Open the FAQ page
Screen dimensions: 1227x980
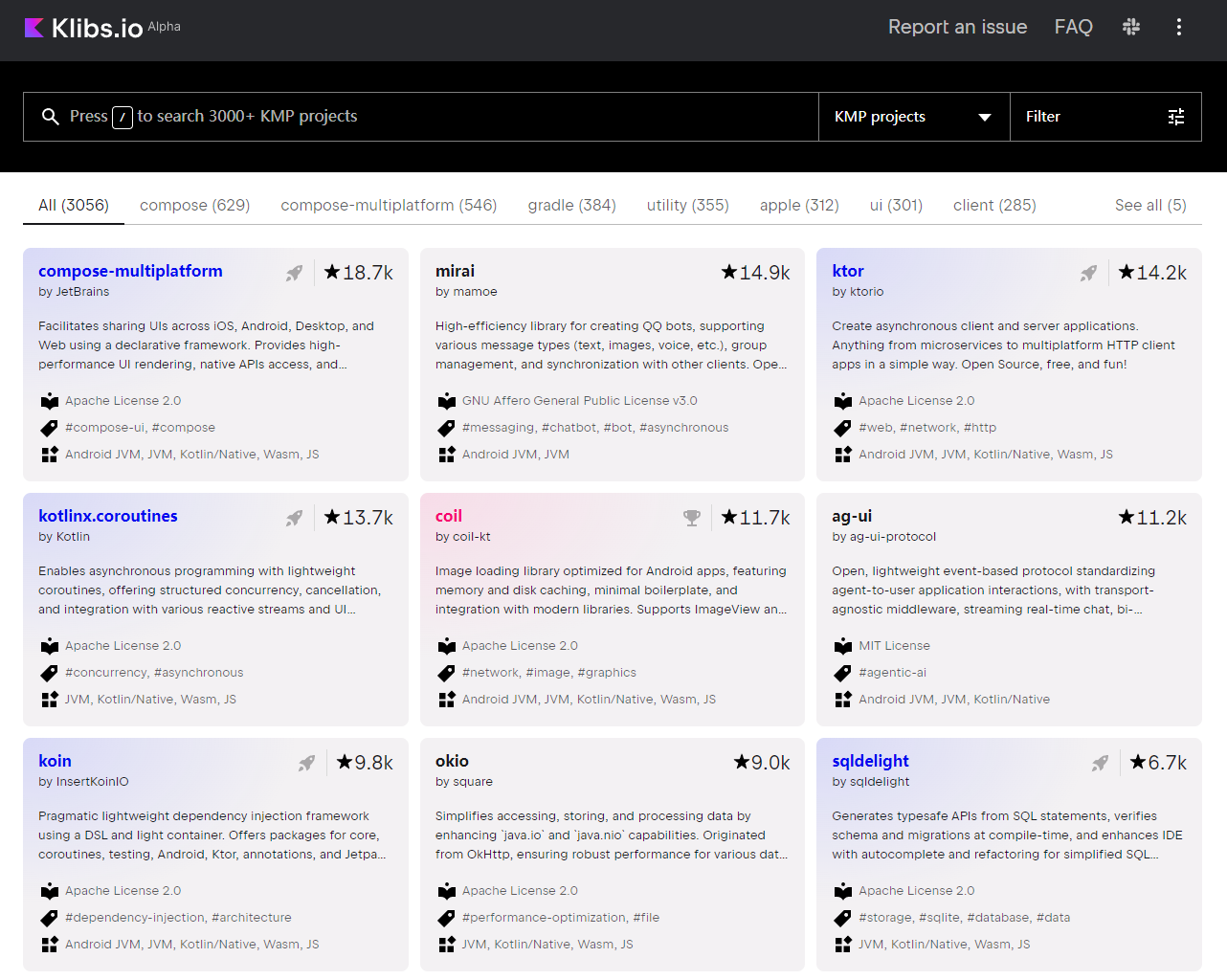tap(1073, 27)
